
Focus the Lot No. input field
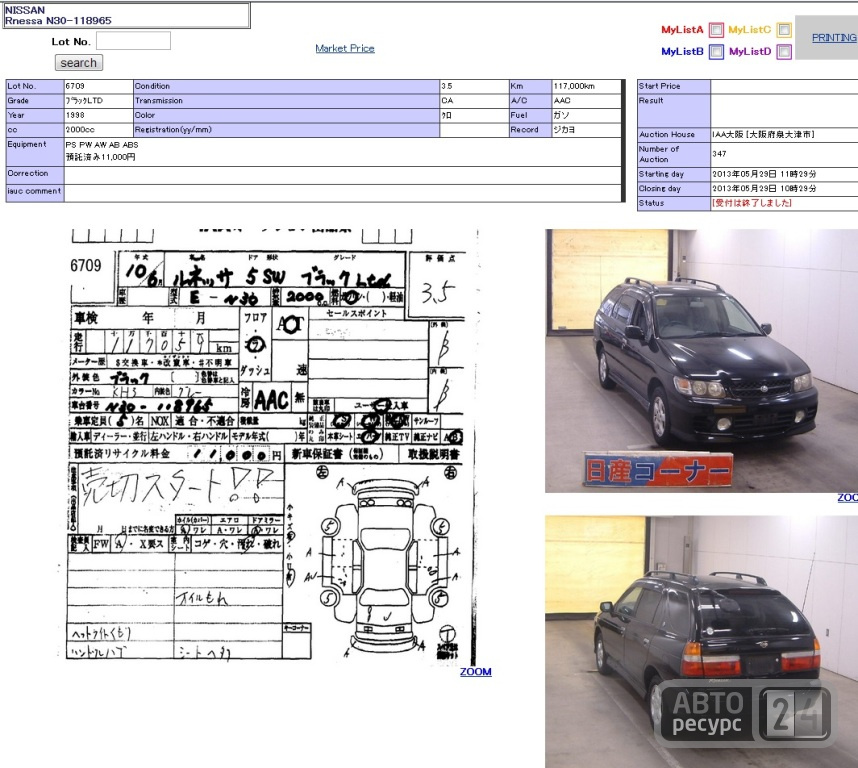point(134,41)
